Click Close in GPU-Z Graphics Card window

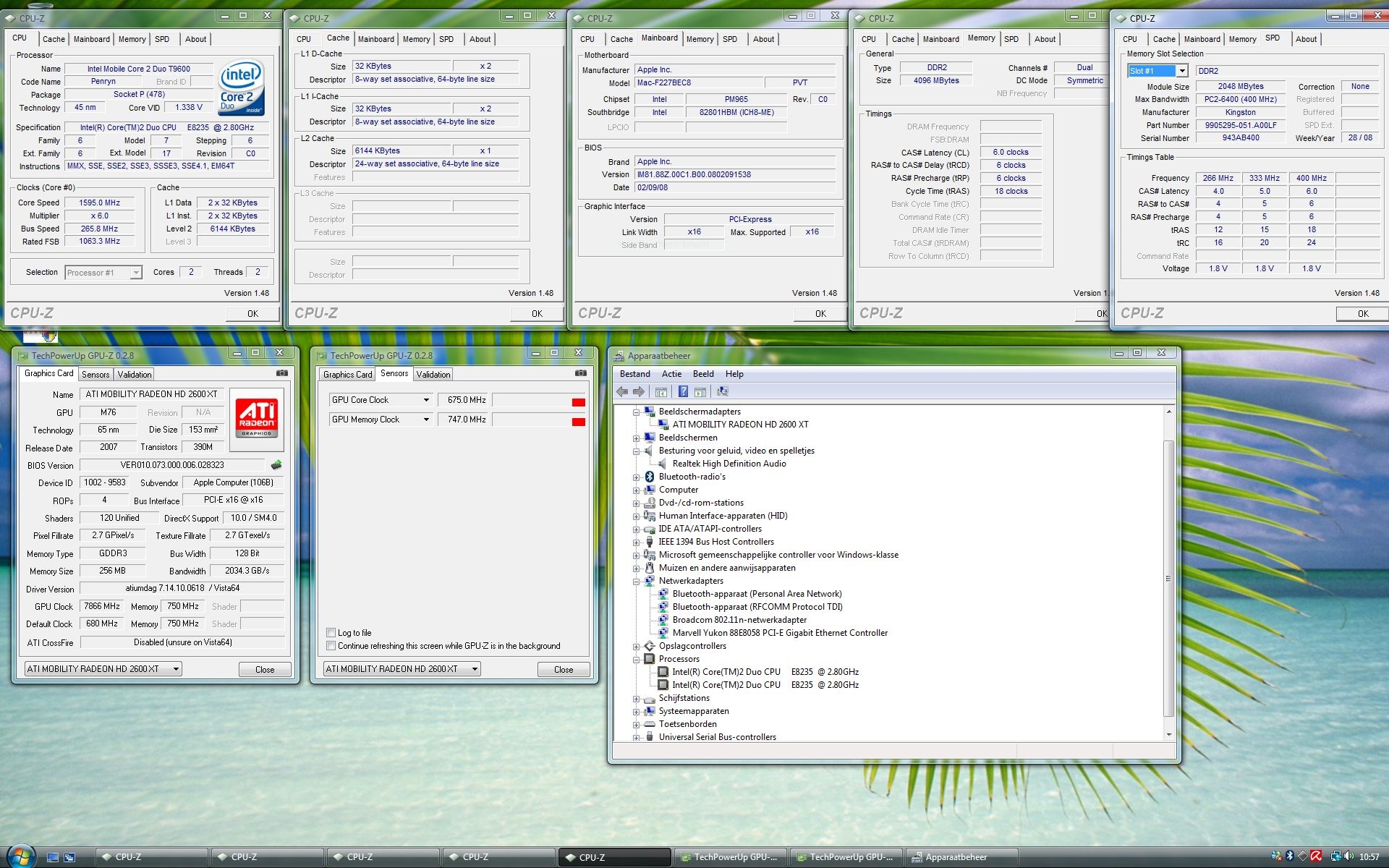pos(265,669)
